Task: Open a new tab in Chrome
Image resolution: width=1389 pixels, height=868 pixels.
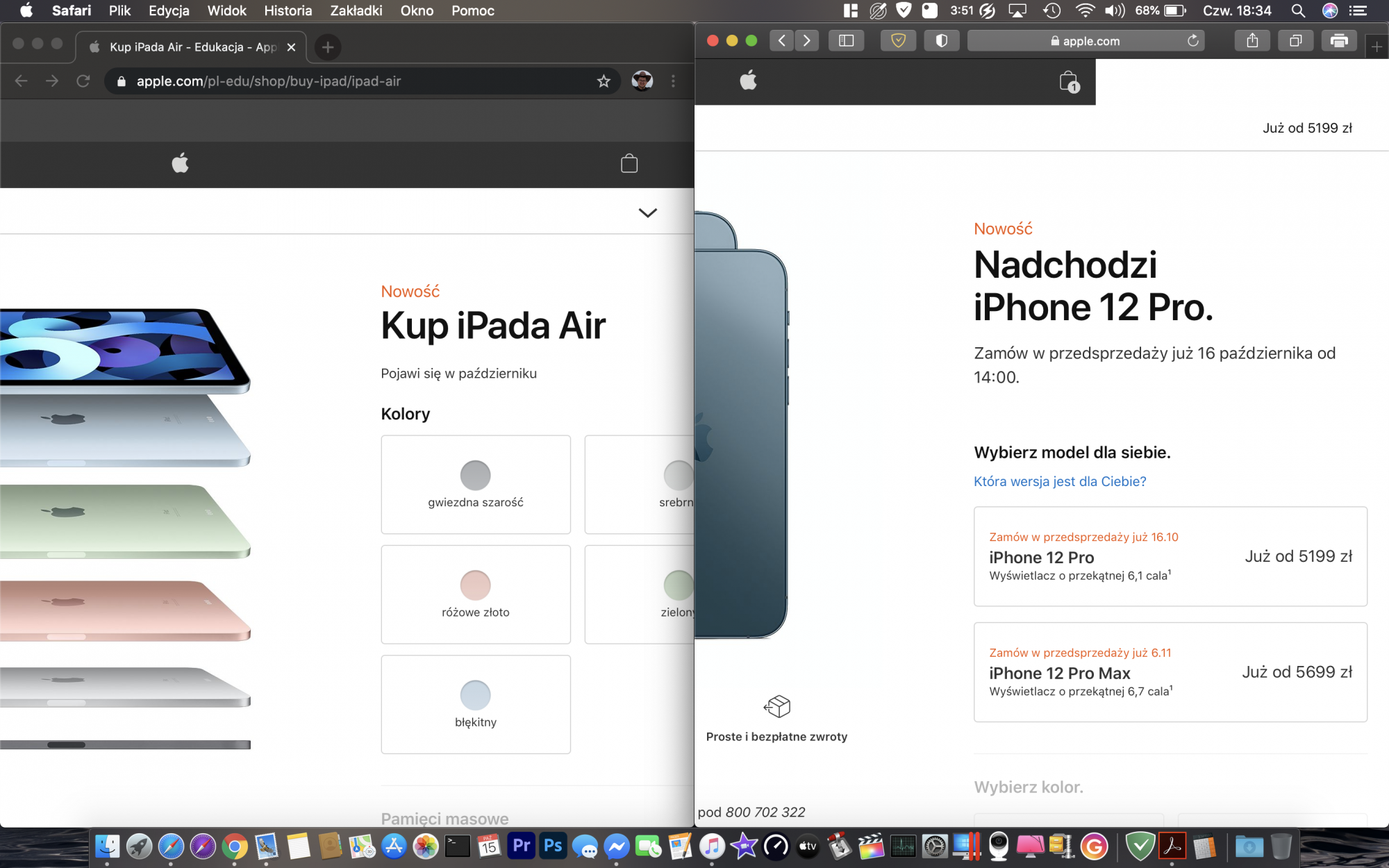Action: [x=328, y=47]
